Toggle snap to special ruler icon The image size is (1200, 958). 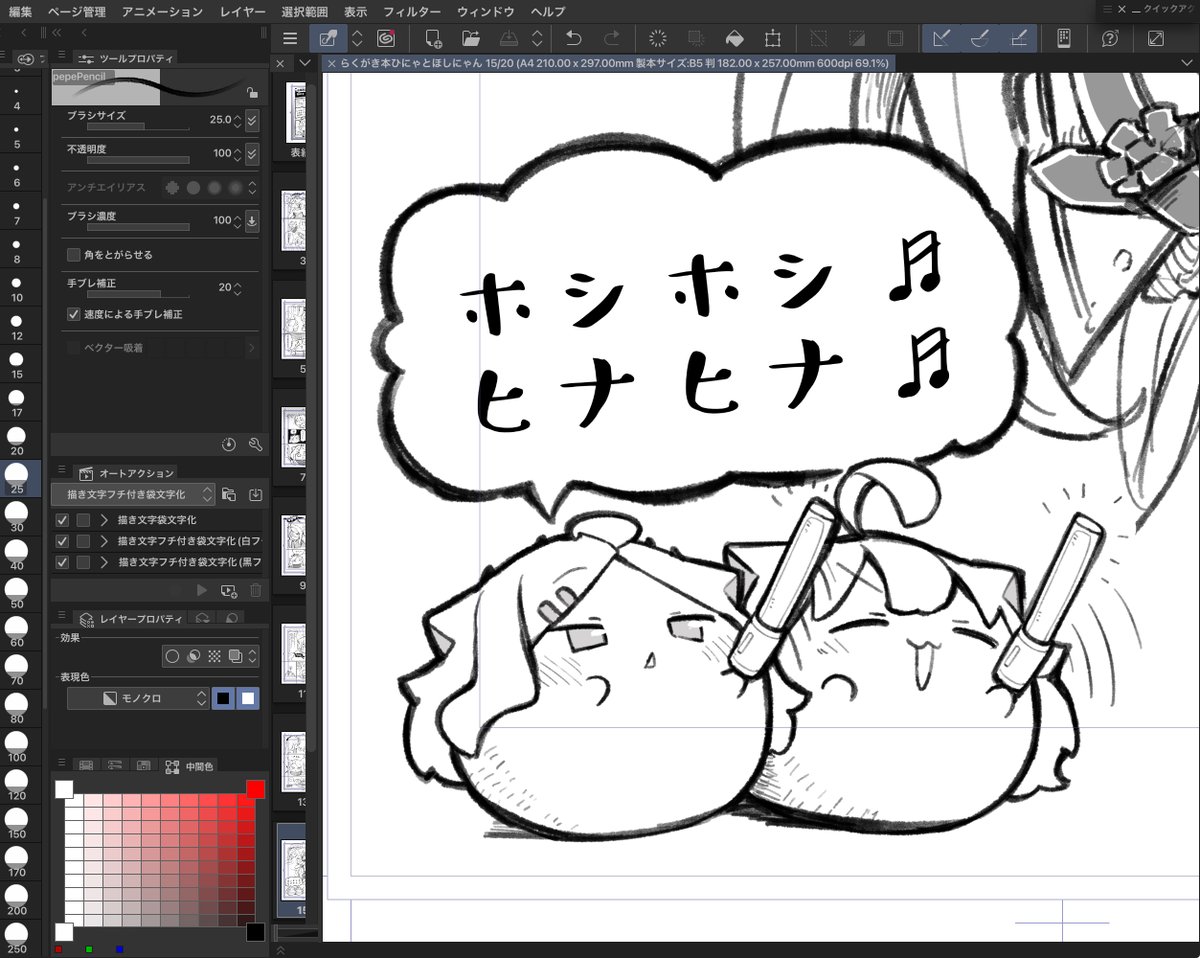(979, 38)
